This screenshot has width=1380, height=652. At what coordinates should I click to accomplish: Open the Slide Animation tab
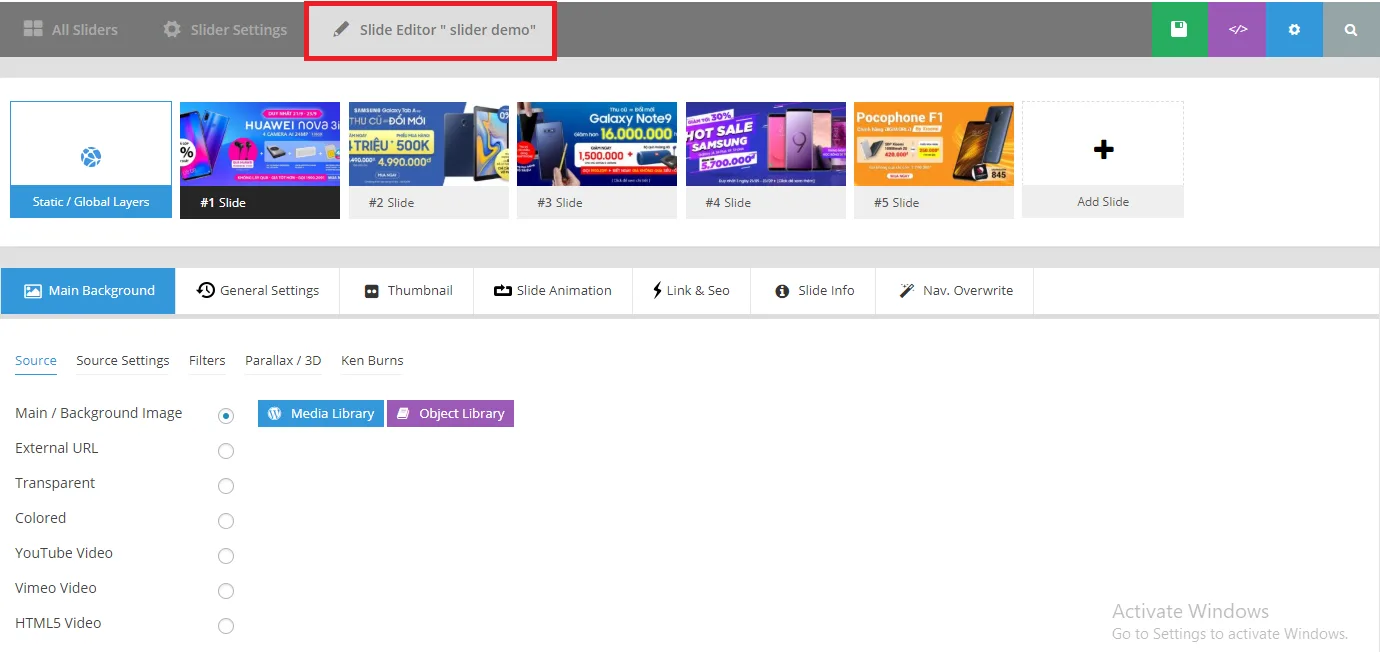[x=553, y=291]
